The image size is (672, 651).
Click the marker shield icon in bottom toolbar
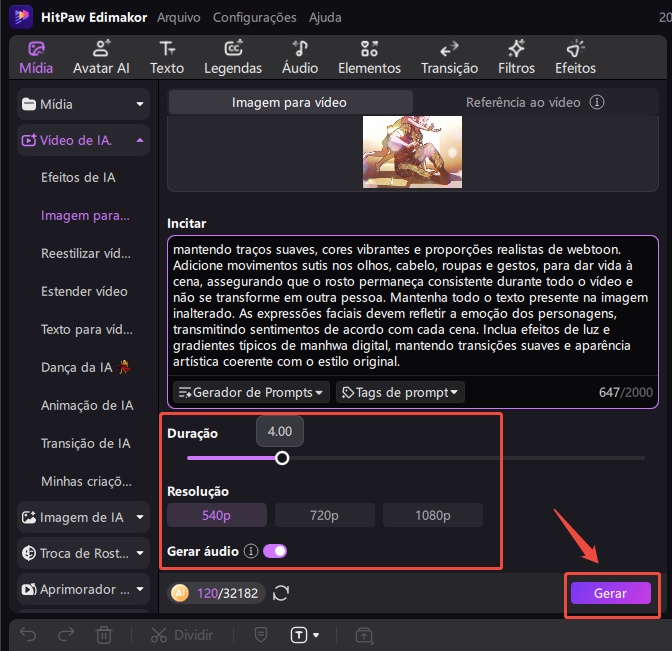[x=261, y=635]
